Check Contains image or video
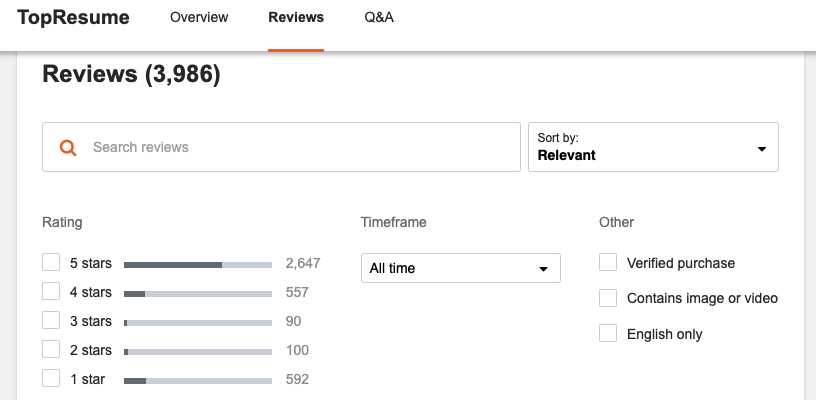Screen dimensions: 816x400 [608, 298]
